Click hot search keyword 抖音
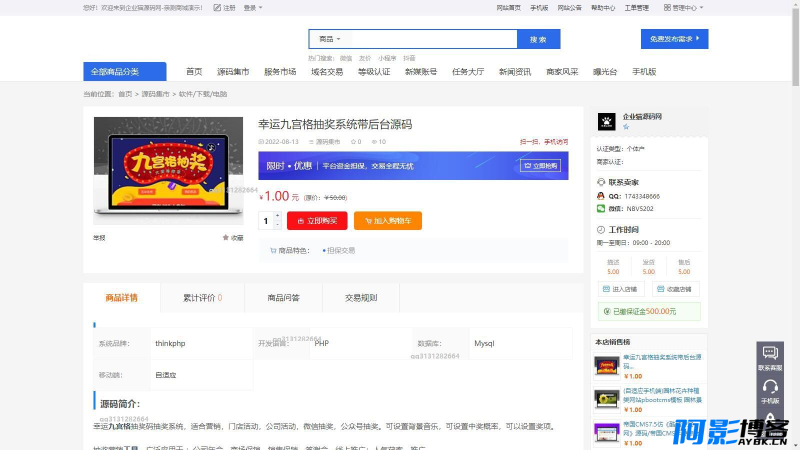 click(x=409, y=58)
